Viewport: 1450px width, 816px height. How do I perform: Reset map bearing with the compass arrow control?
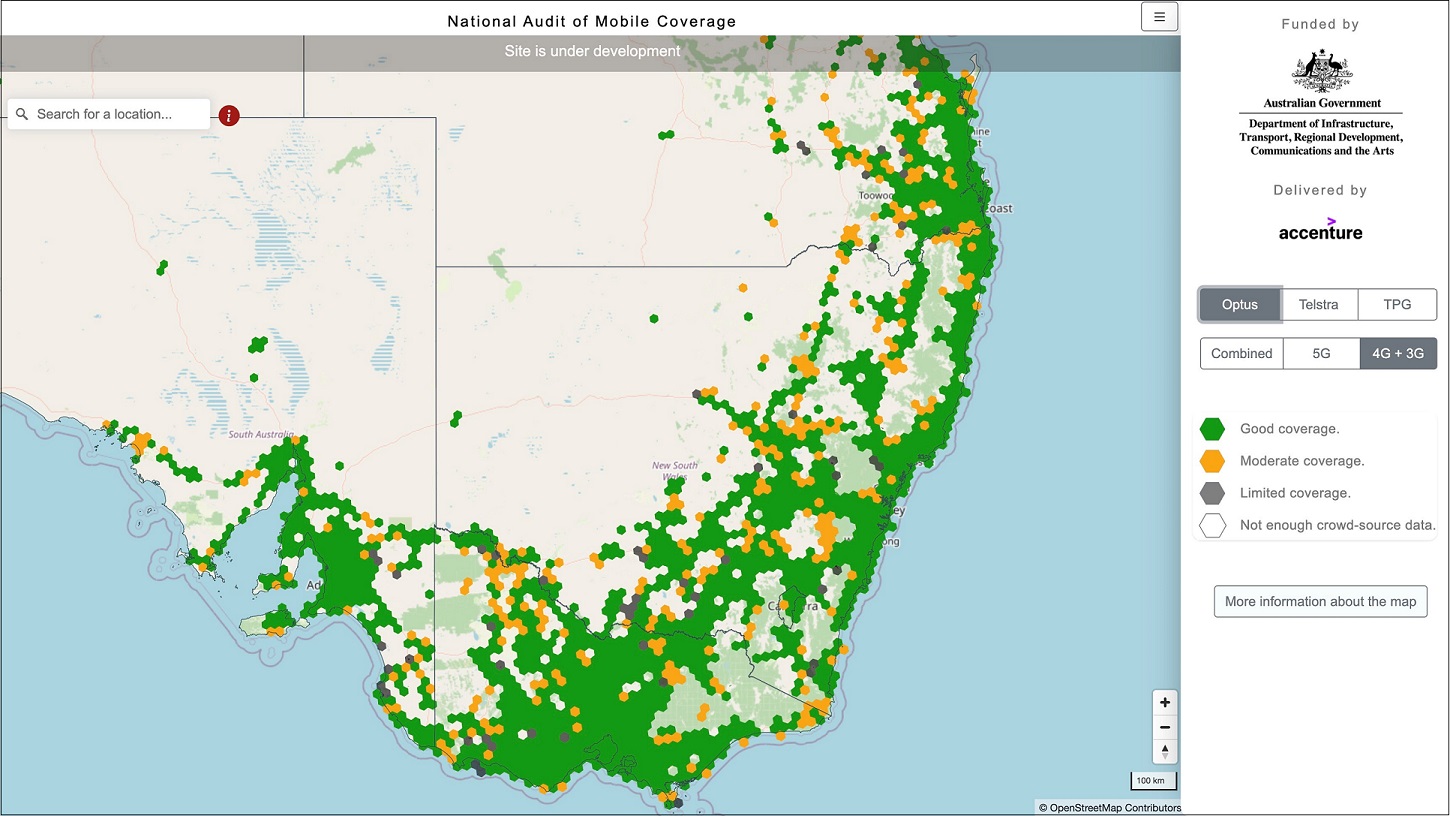pos(1164,751)
